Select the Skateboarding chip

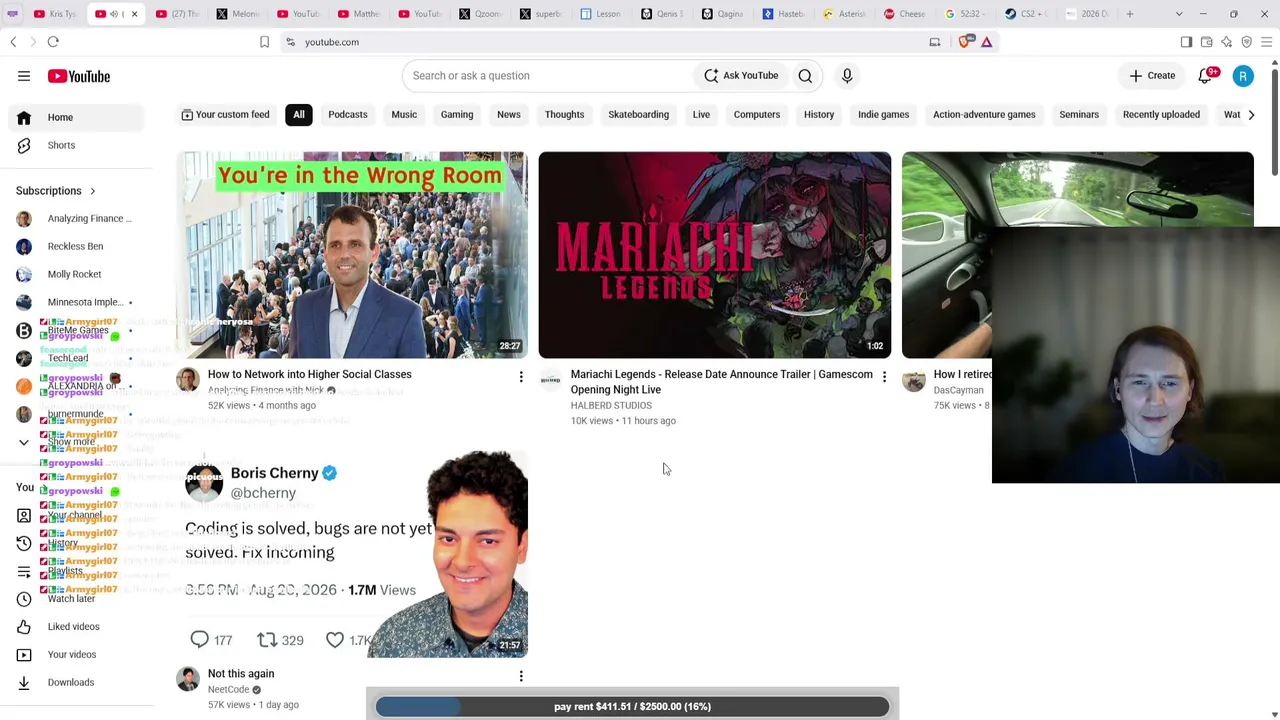point(639,115)
